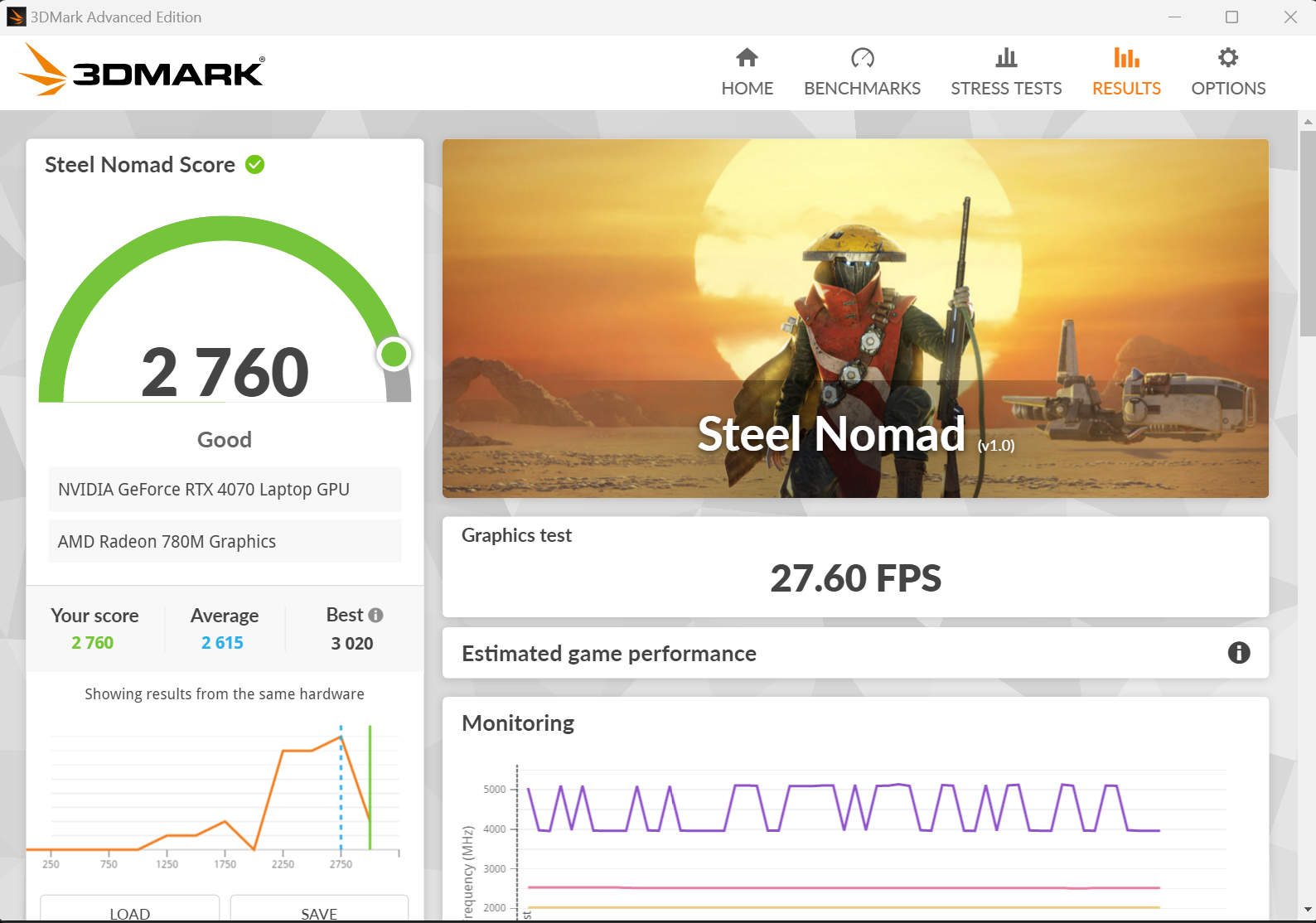Click the green score gauge indicator knob
Screen dimensions: 1316x923
pos(394,355)
